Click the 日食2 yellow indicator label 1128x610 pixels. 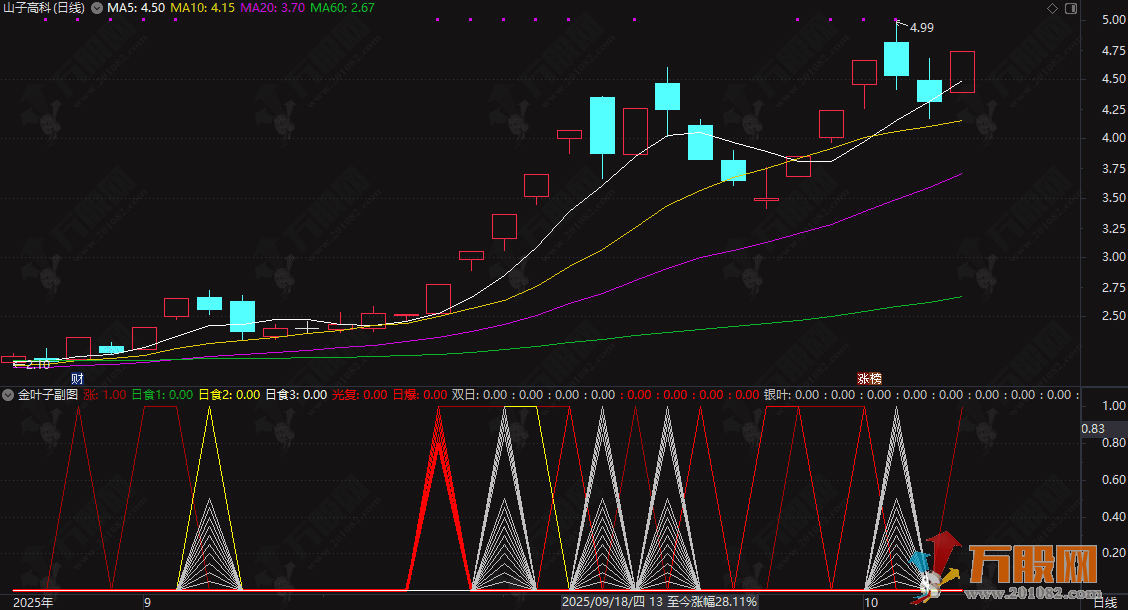coord(229,395)
